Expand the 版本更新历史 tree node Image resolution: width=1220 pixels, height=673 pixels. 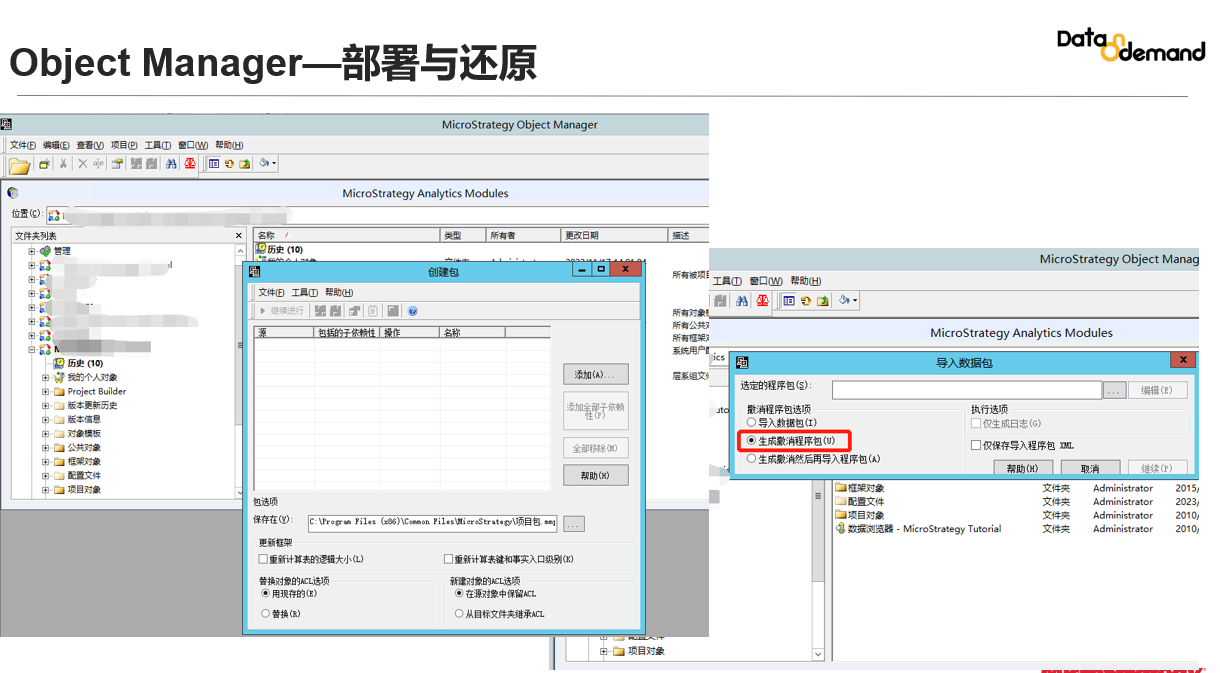point(45,406)
